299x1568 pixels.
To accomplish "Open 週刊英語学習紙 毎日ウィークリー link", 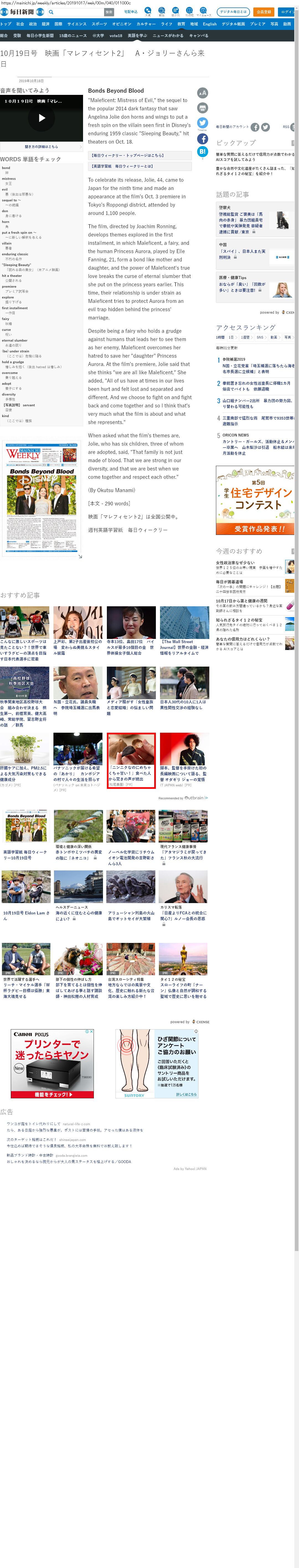I will tap(127, 530).
